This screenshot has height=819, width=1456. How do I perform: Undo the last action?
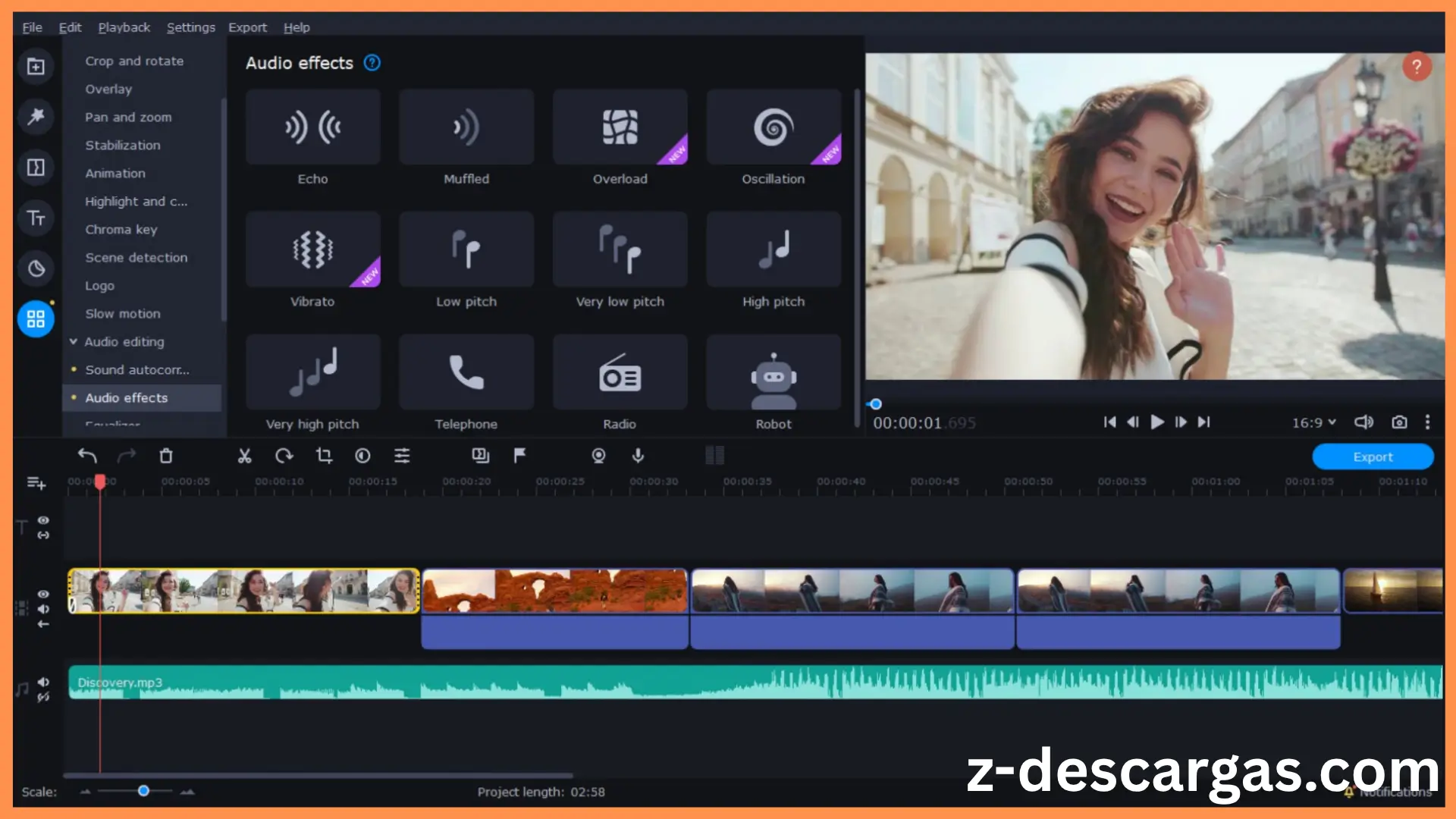(x=87, y=456)
